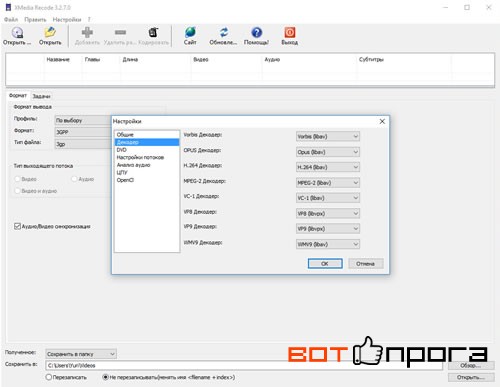Click the Open Disc toolbar icon
The image size is (500, 387).
(x=17, y=32)
